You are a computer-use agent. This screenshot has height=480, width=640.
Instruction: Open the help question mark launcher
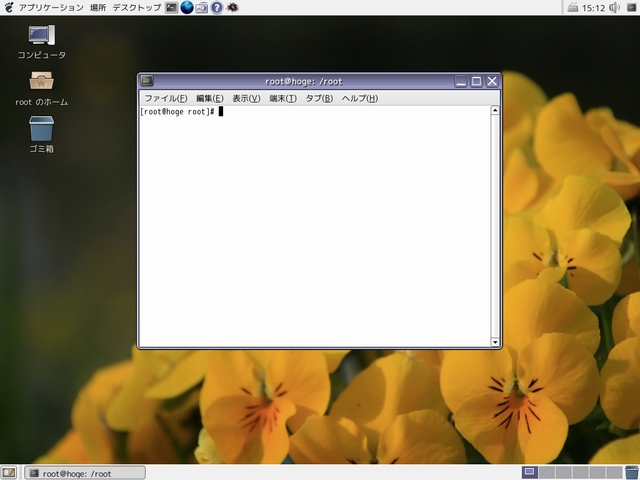[217, 7]
